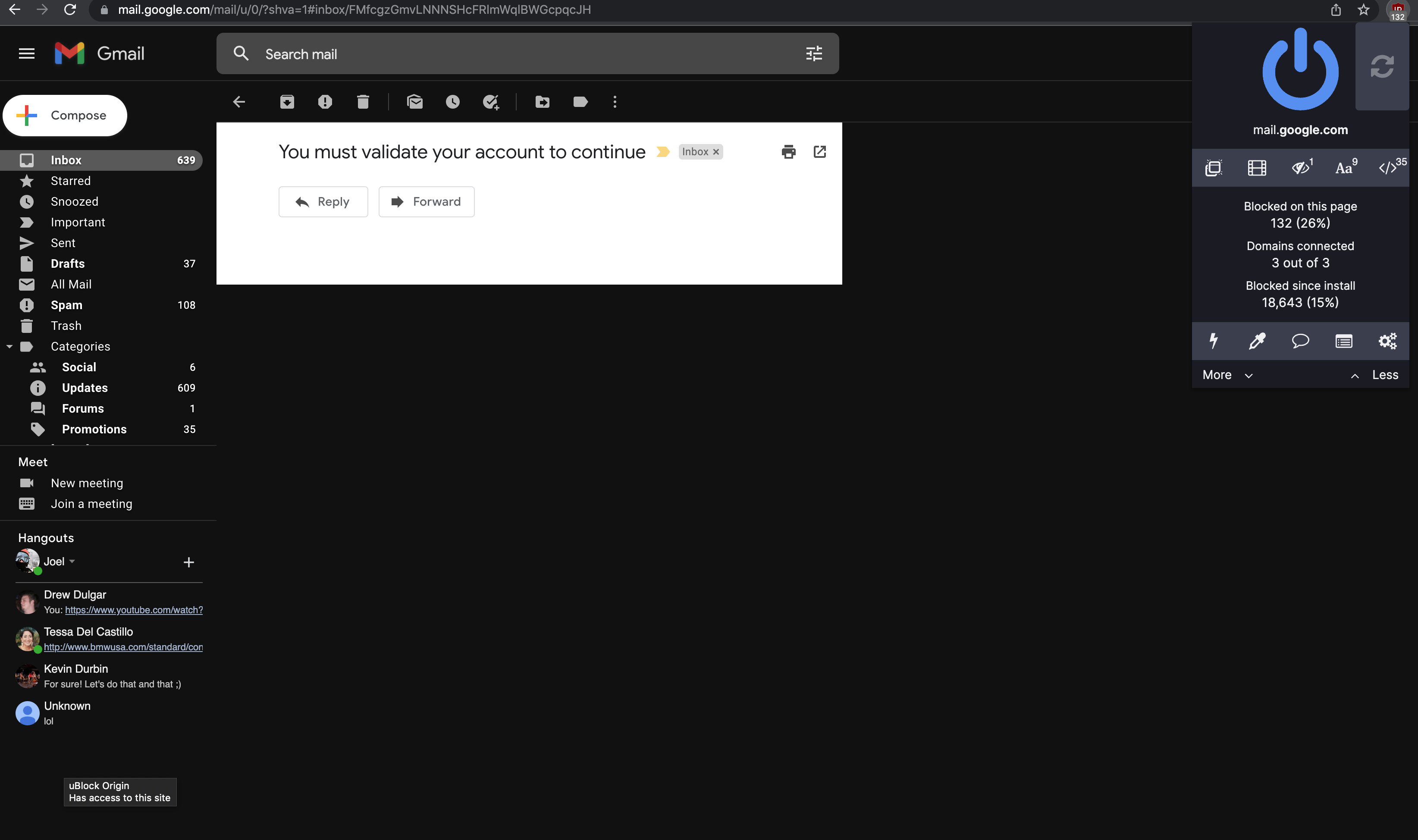Open the Gmail hamburger menu

point(27,53)
